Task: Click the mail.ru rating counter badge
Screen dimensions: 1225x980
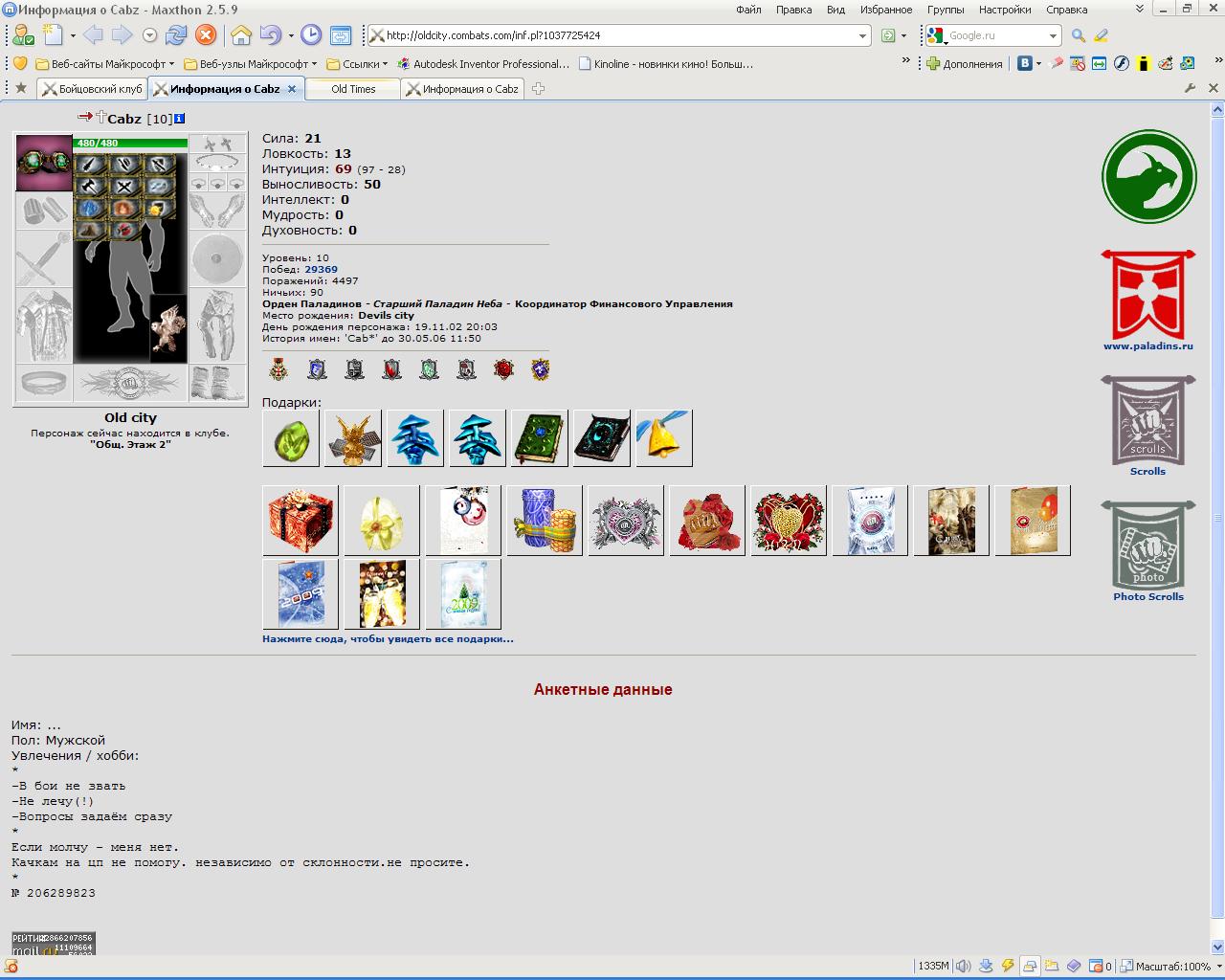Action: [54, 944]
